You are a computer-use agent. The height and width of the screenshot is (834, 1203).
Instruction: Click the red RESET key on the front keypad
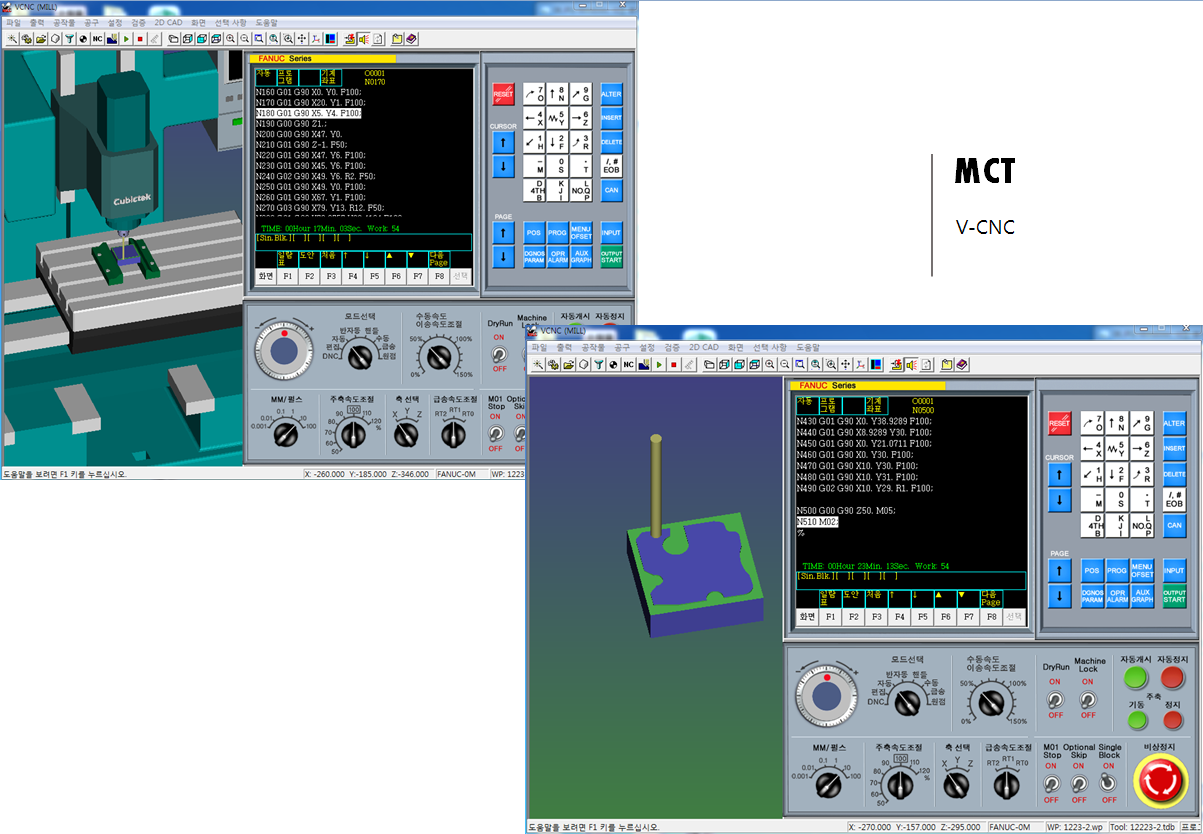(x=1059, y=423)
